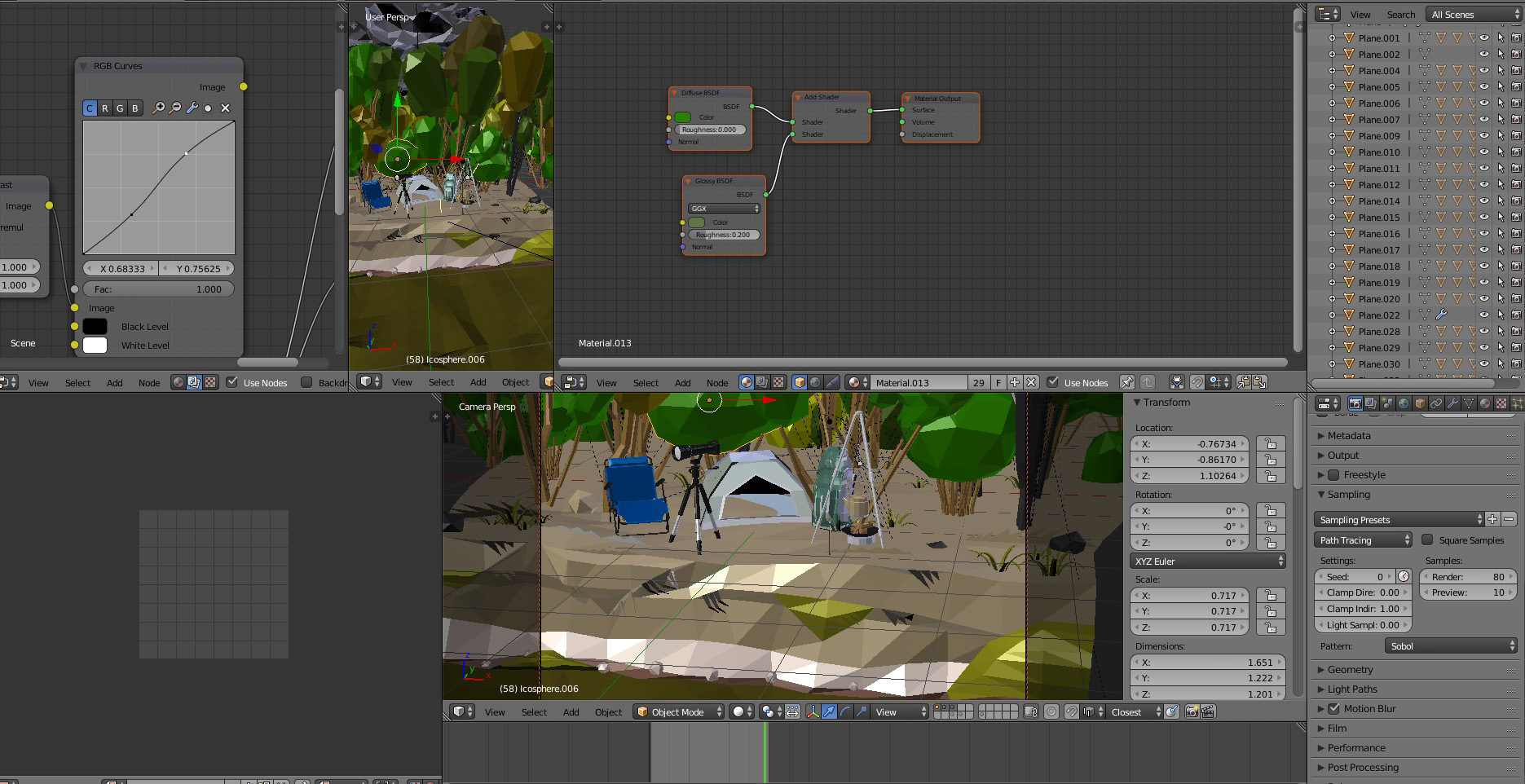Toggle visibility eye for Plane.001
Image resolution: width=1525 pixels, height=784 pixels.
[1484, 38]
